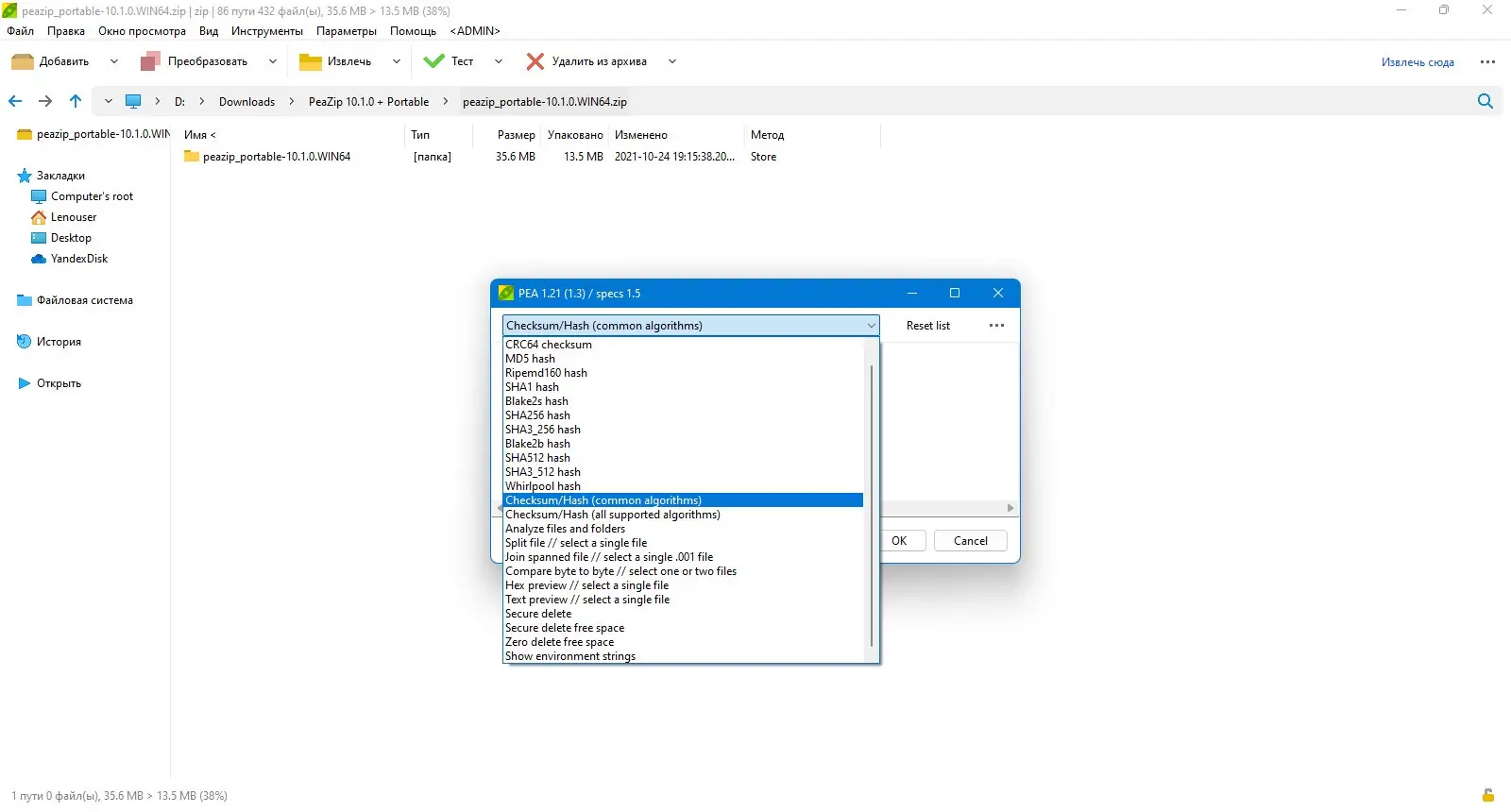The height and width of the screenshot is (812, 1511).
Task: Click the File system folder icon
Action: click(25, 300)
